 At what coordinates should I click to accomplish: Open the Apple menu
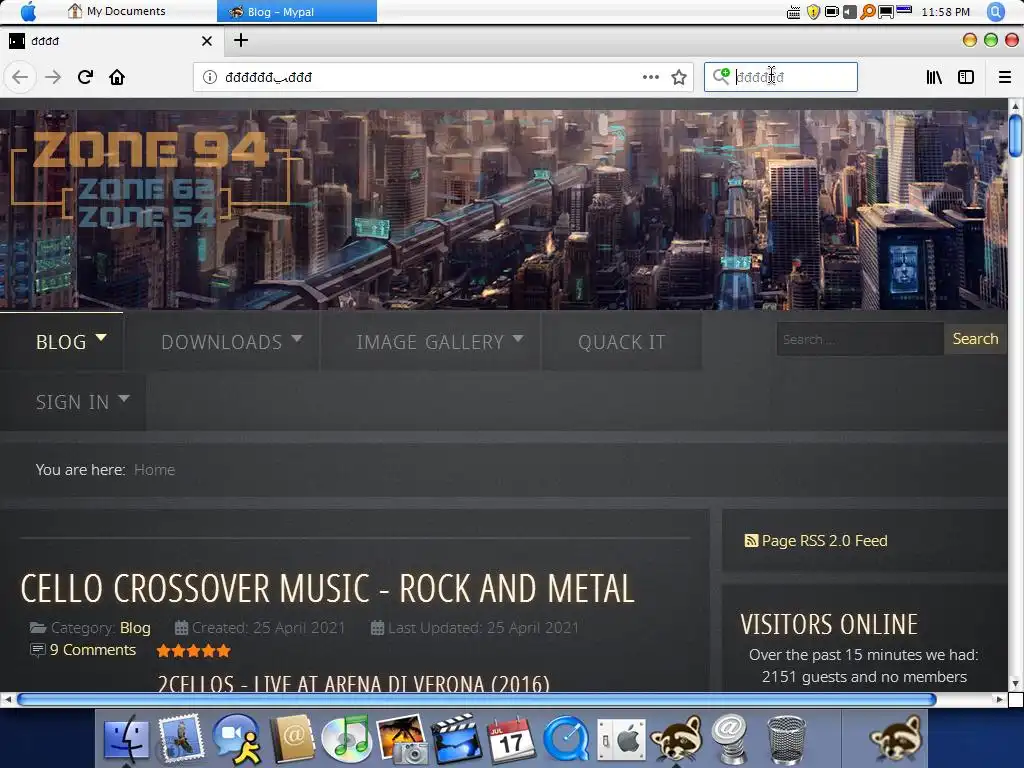point(28,11)
